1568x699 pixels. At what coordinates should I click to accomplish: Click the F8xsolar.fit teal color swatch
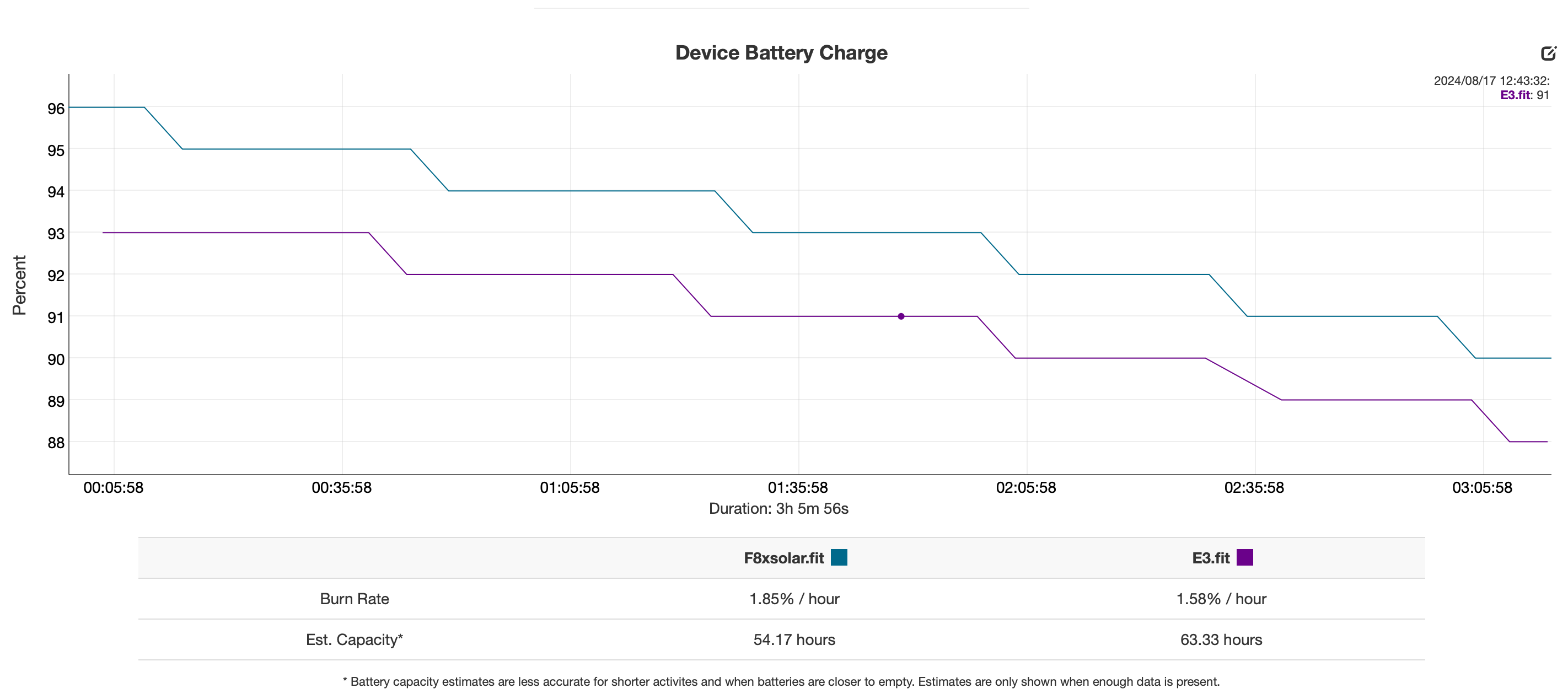[x=839, y=557]
